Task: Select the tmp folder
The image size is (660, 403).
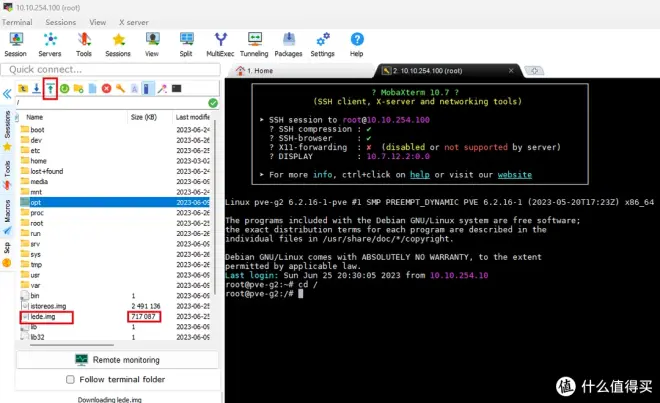Action: coord(114,264)
